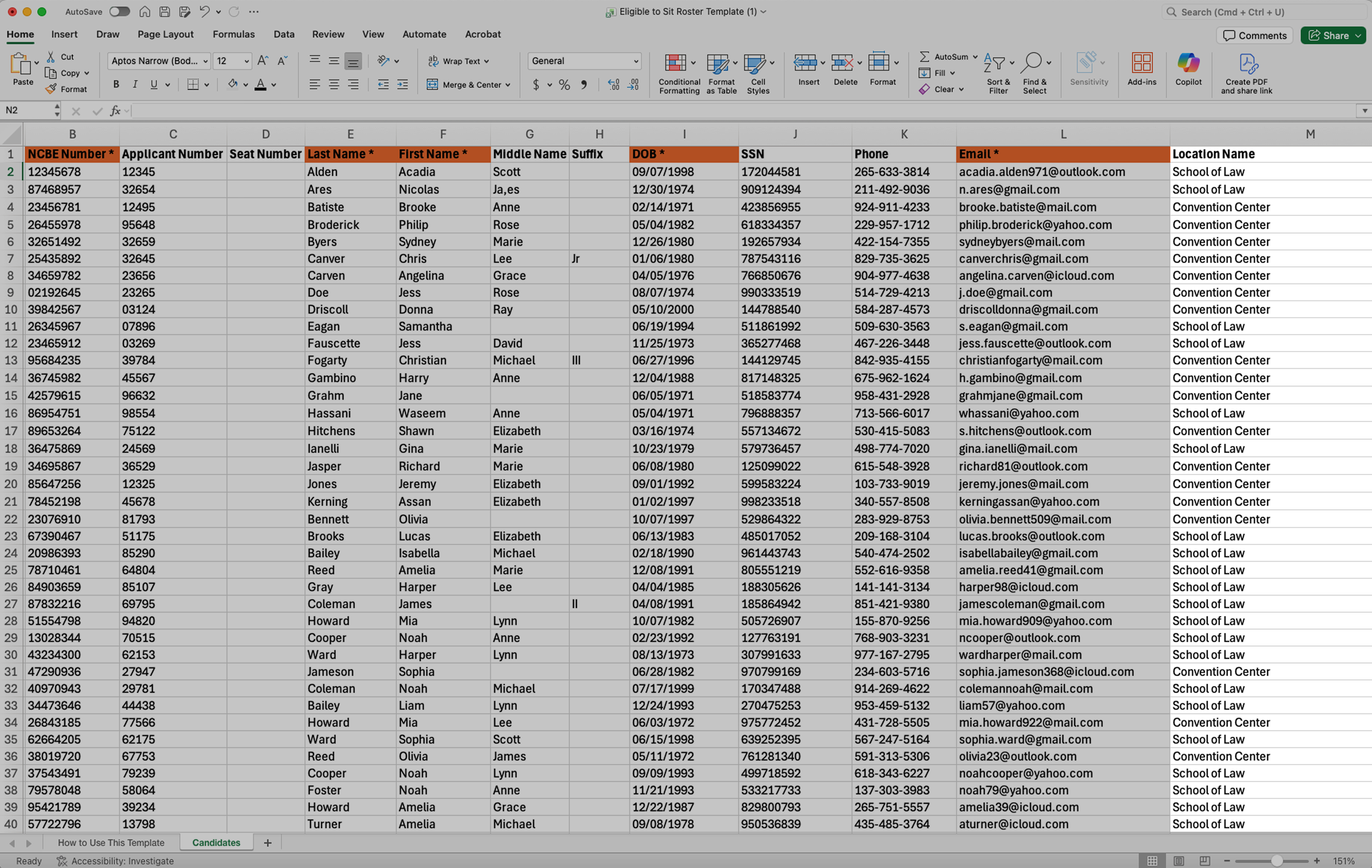The width and height of the screenshot is (1372, 868).
Task: Open the font name dropdown
Action: (205, 61)
